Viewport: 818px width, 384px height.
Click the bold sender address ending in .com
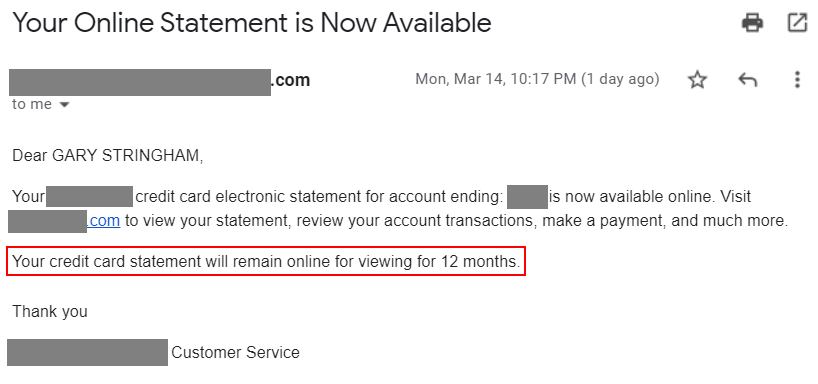pos(160,82)
